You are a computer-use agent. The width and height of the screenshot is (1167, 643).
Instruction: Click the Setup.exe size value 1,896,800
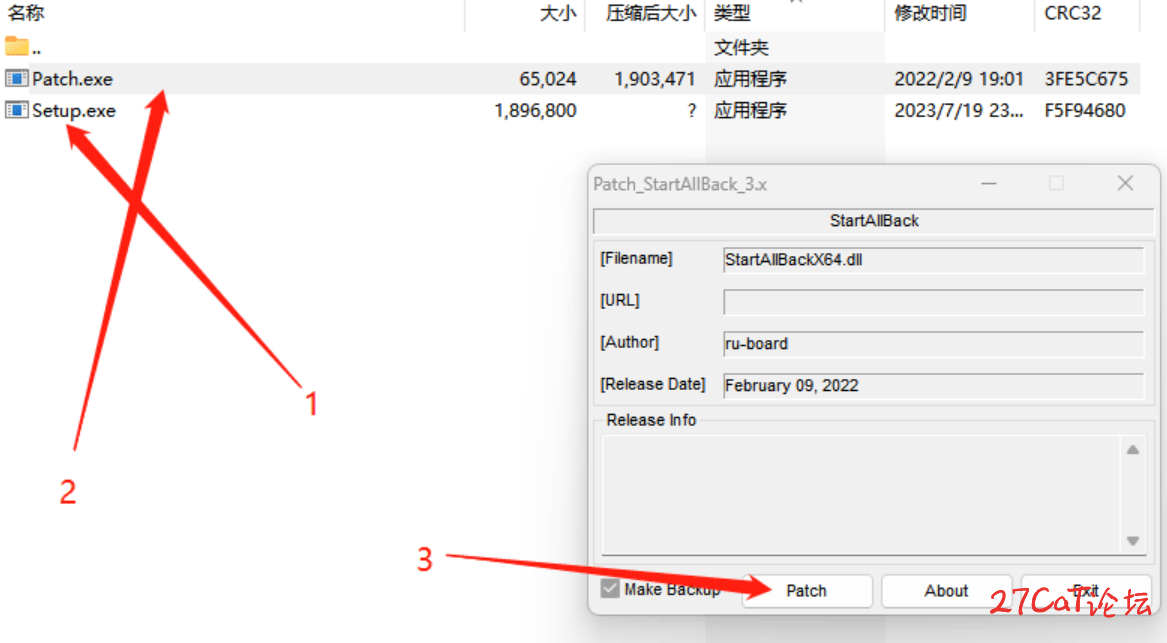(535, 111)
